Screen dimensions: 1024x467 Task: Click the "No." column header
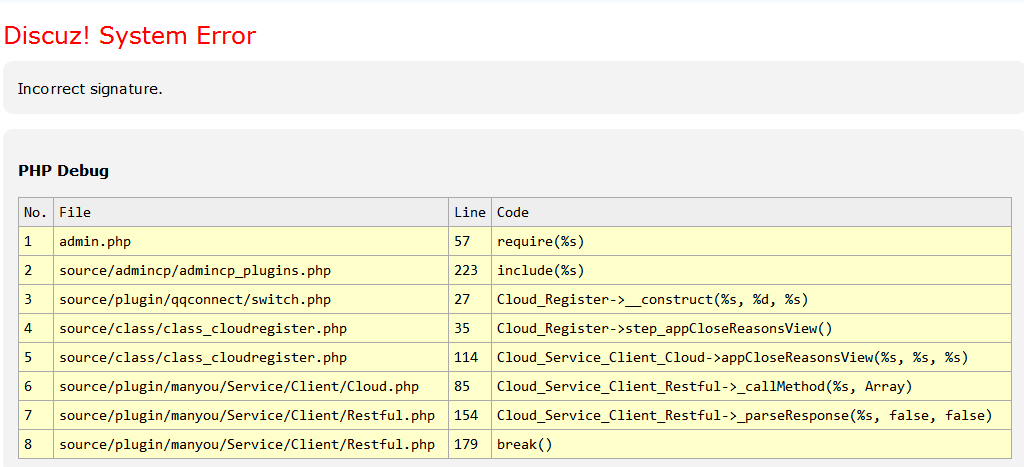point(35,212)
